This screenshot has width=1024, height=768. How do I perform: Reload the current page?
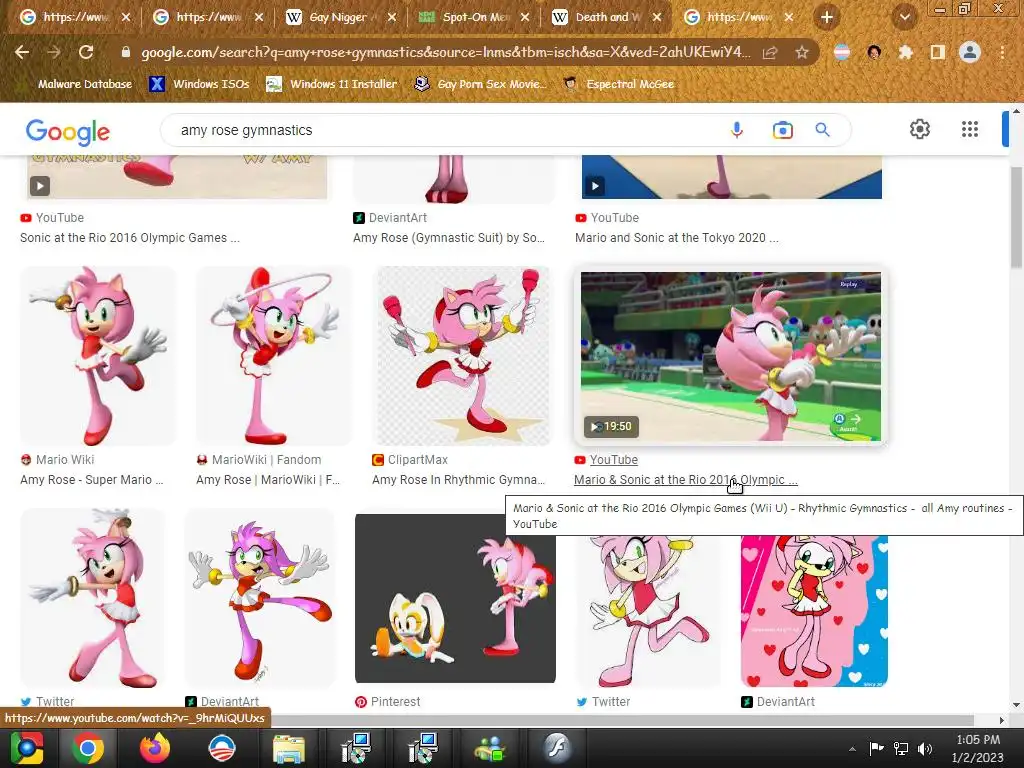pyautogui.click(x=86, y=52)
